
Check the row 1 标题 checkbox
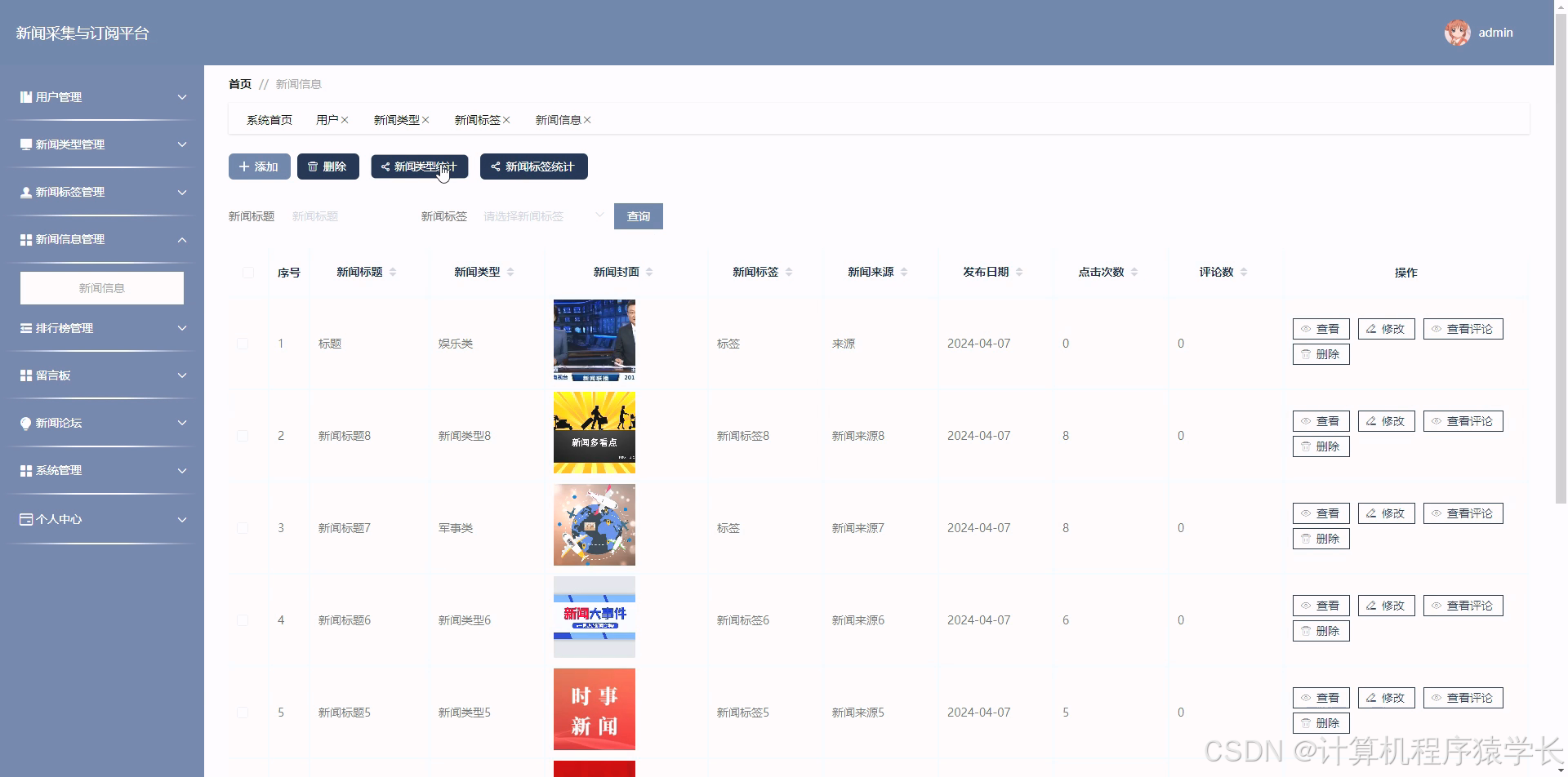tap(243, 344)
